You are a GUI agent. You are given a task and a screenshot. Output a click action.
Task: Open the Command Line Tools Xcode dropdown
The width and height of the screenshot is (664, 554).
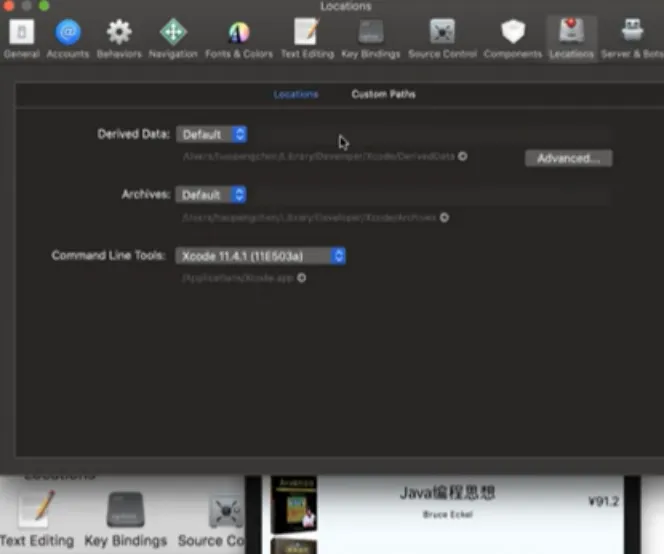pos(260,256)
